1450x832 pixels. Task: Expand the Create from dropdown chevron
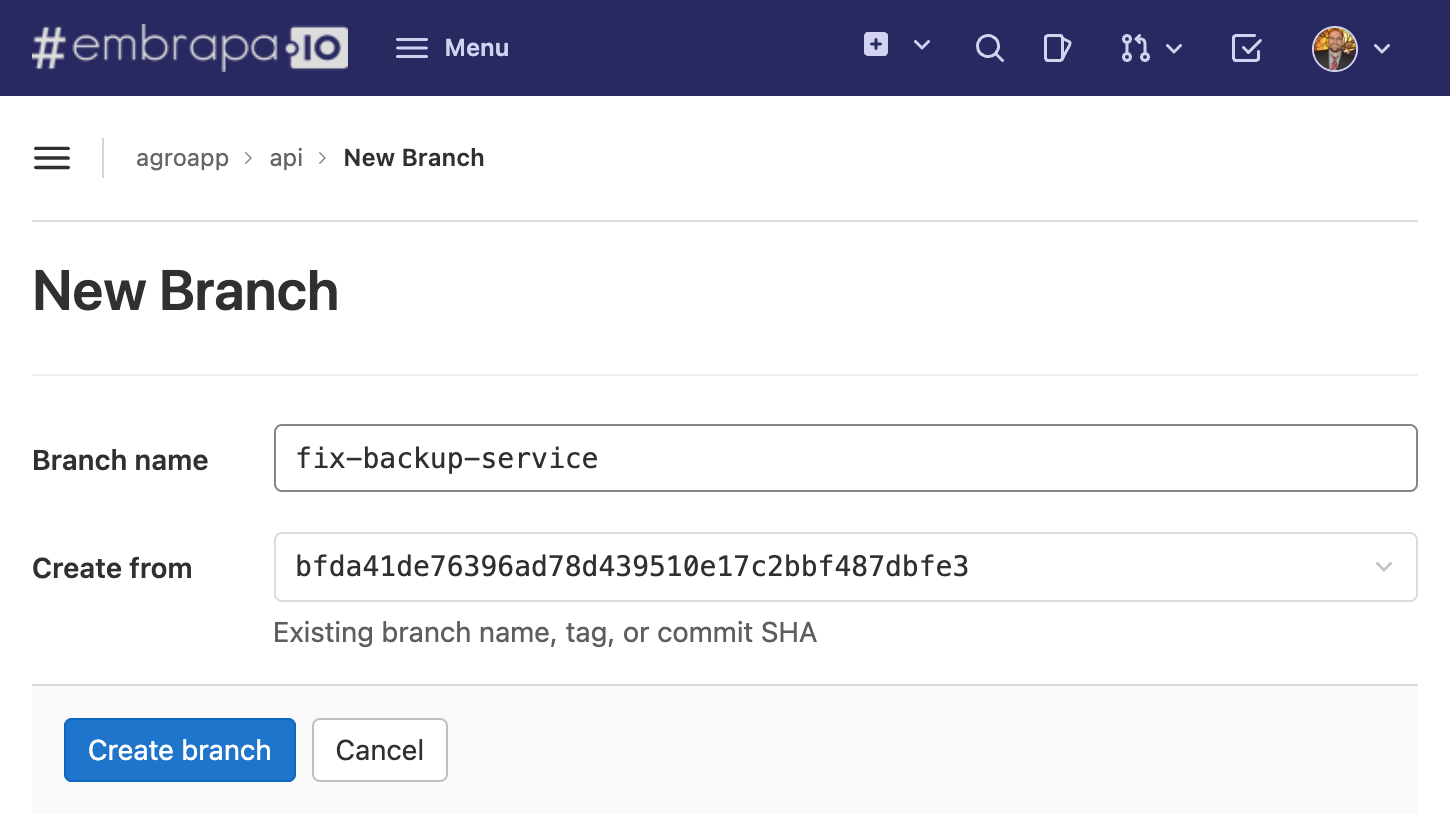(1384, 567)
